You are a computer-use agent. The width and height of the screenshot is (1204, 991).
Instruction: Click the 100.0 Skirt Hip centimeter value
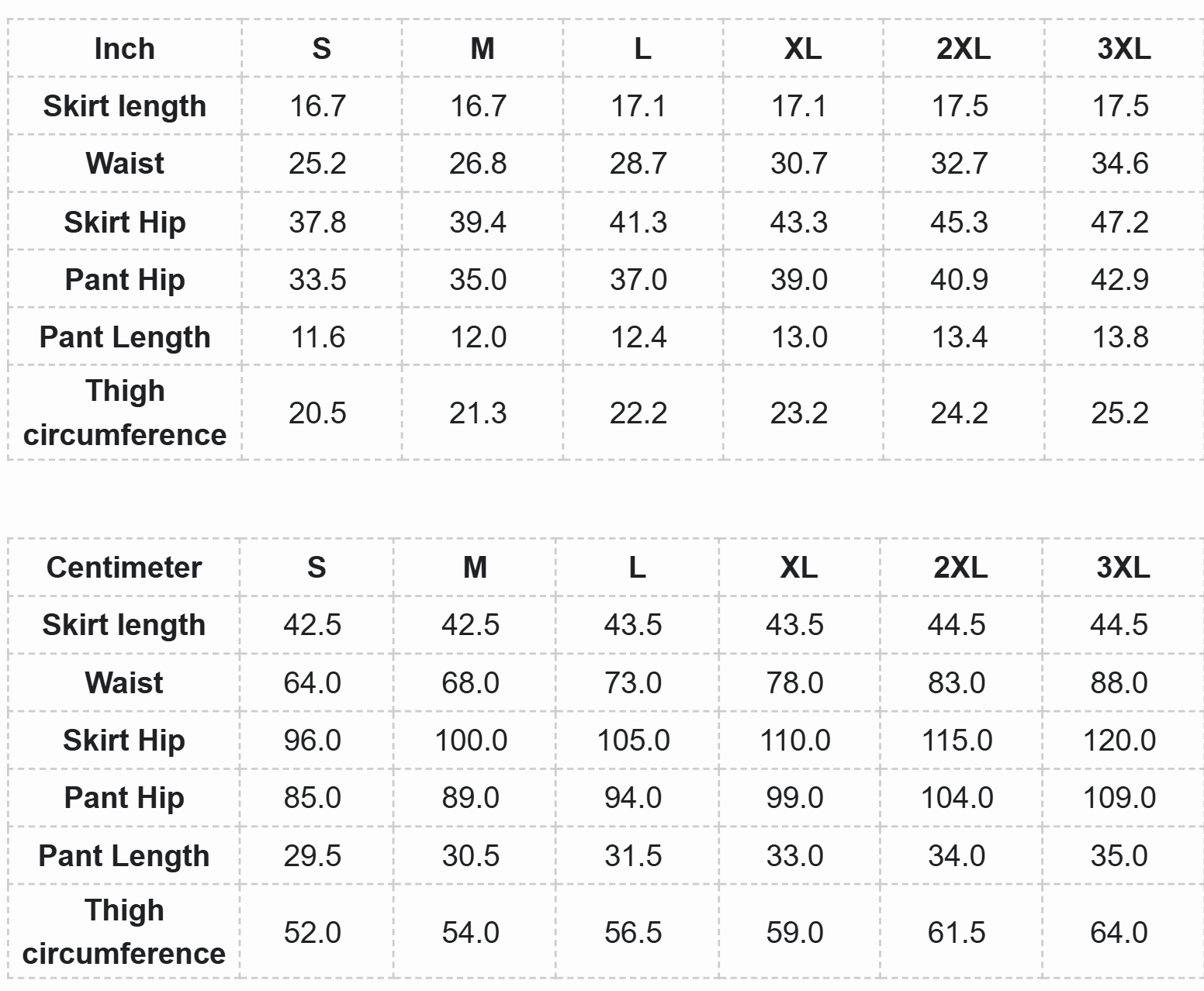tap(471, 741)
